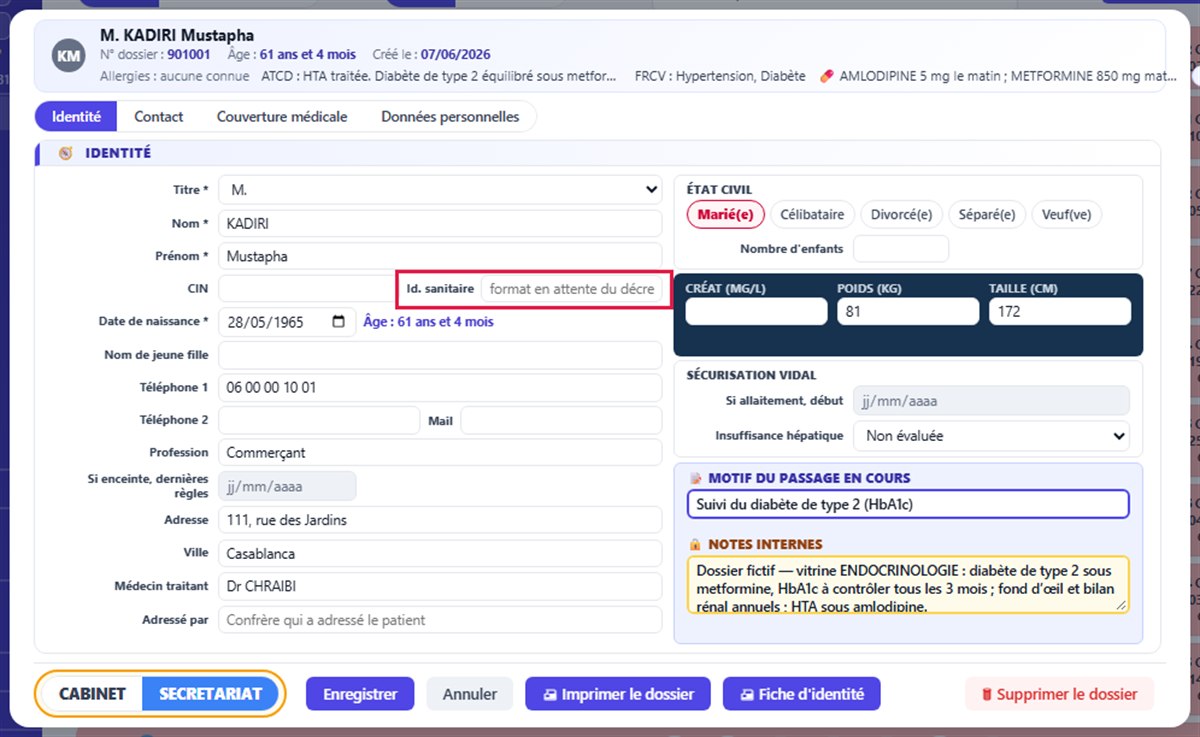The width and height of the screenshot is (1200, 737).
Task: Click the Si enceinte dernières règles field
Action: point(287,486)
